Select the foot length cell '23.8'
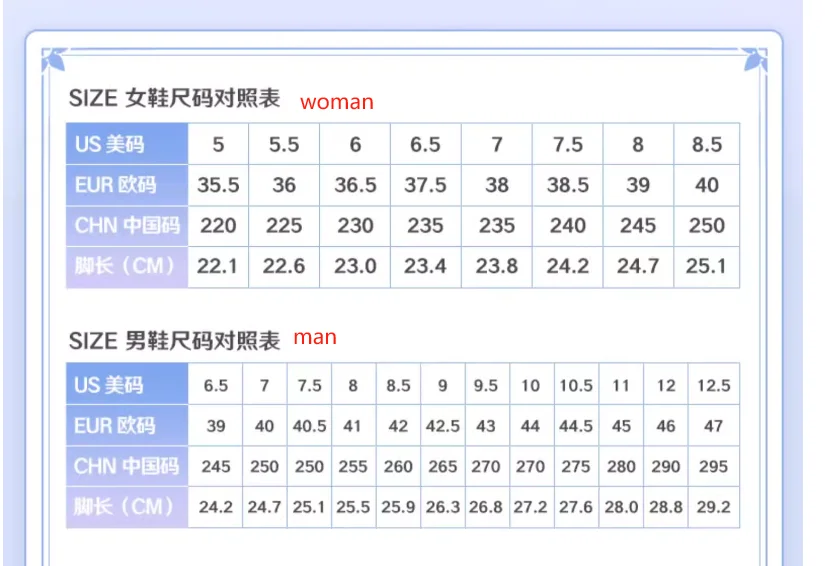The width and height of the screenshot is (825, 566). point(497,267)
